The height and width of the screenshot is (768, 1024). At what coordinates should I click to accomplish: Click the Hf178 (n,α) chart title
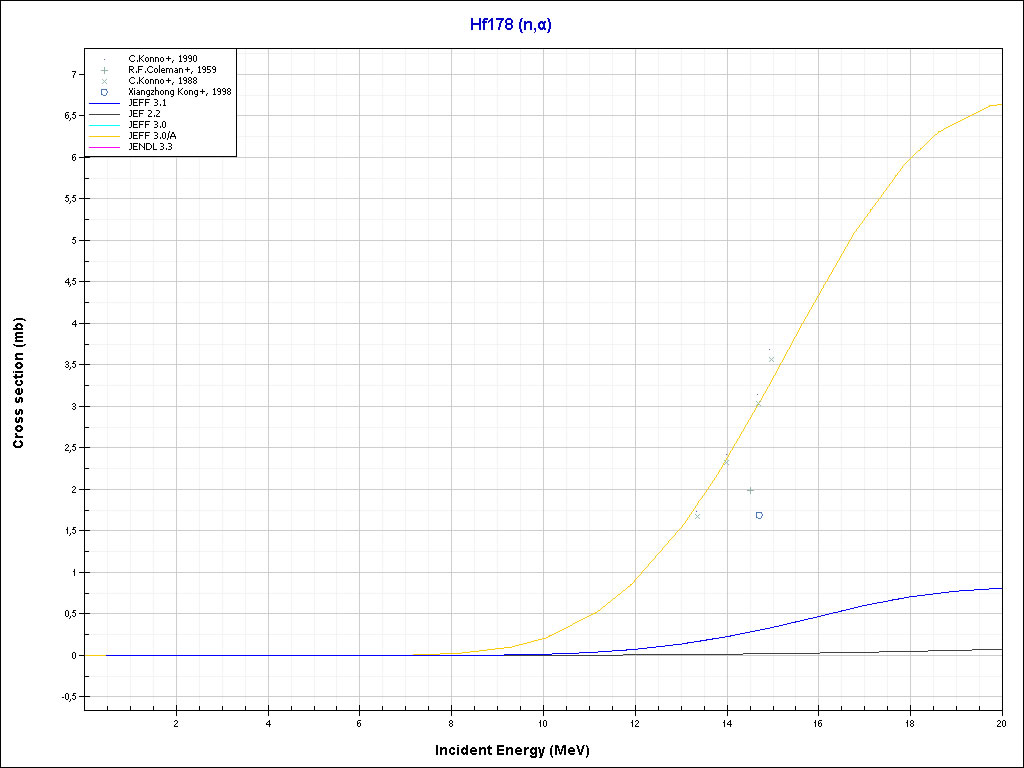[511, 25]
